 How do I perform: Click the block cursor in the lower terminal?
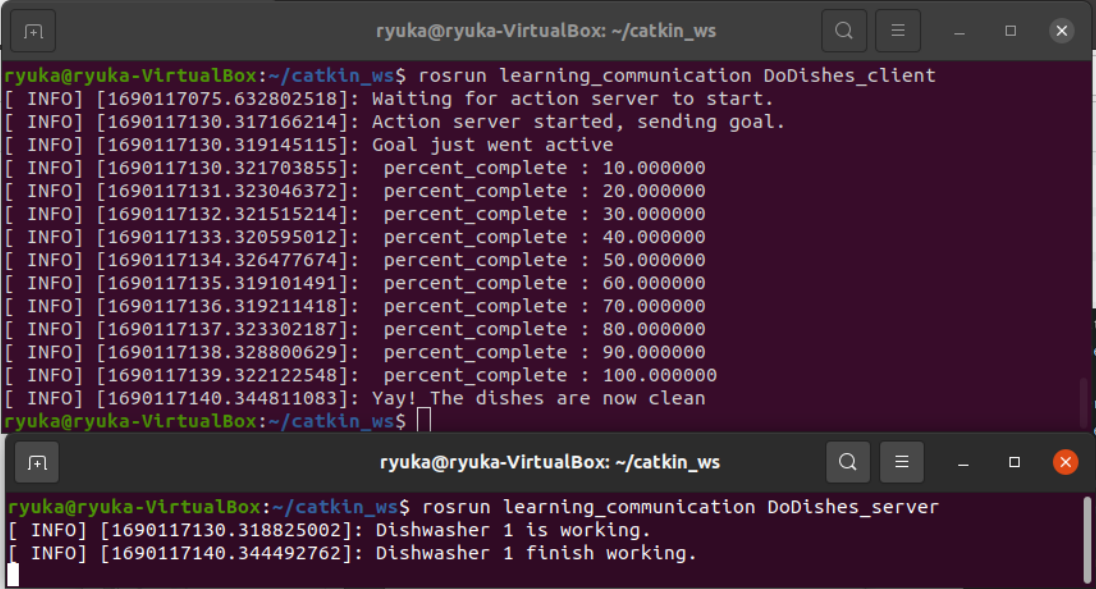point(13,574)
